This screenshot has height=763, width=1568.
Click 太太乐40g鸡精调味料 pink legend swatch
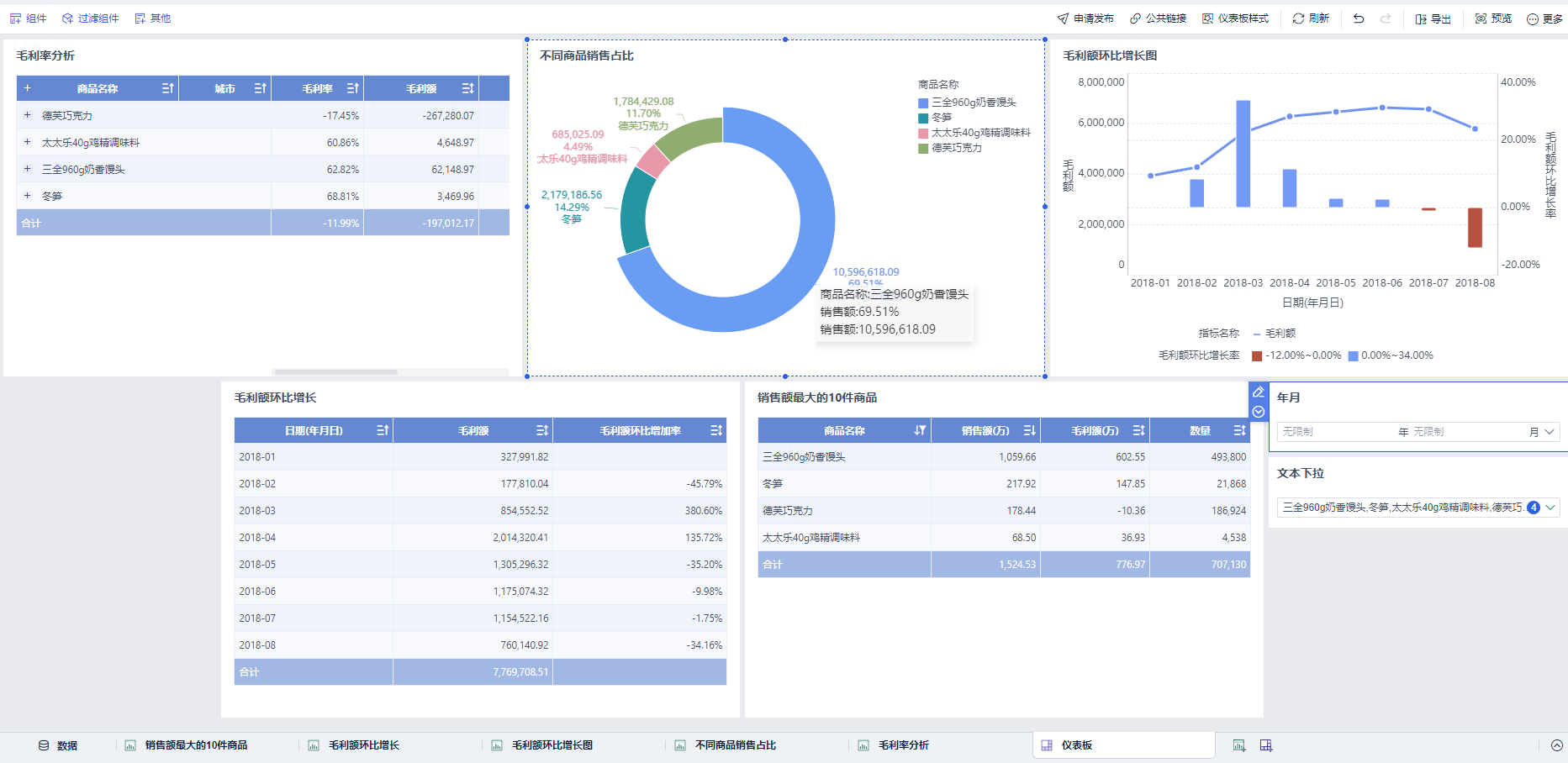[x=923, y=134]
